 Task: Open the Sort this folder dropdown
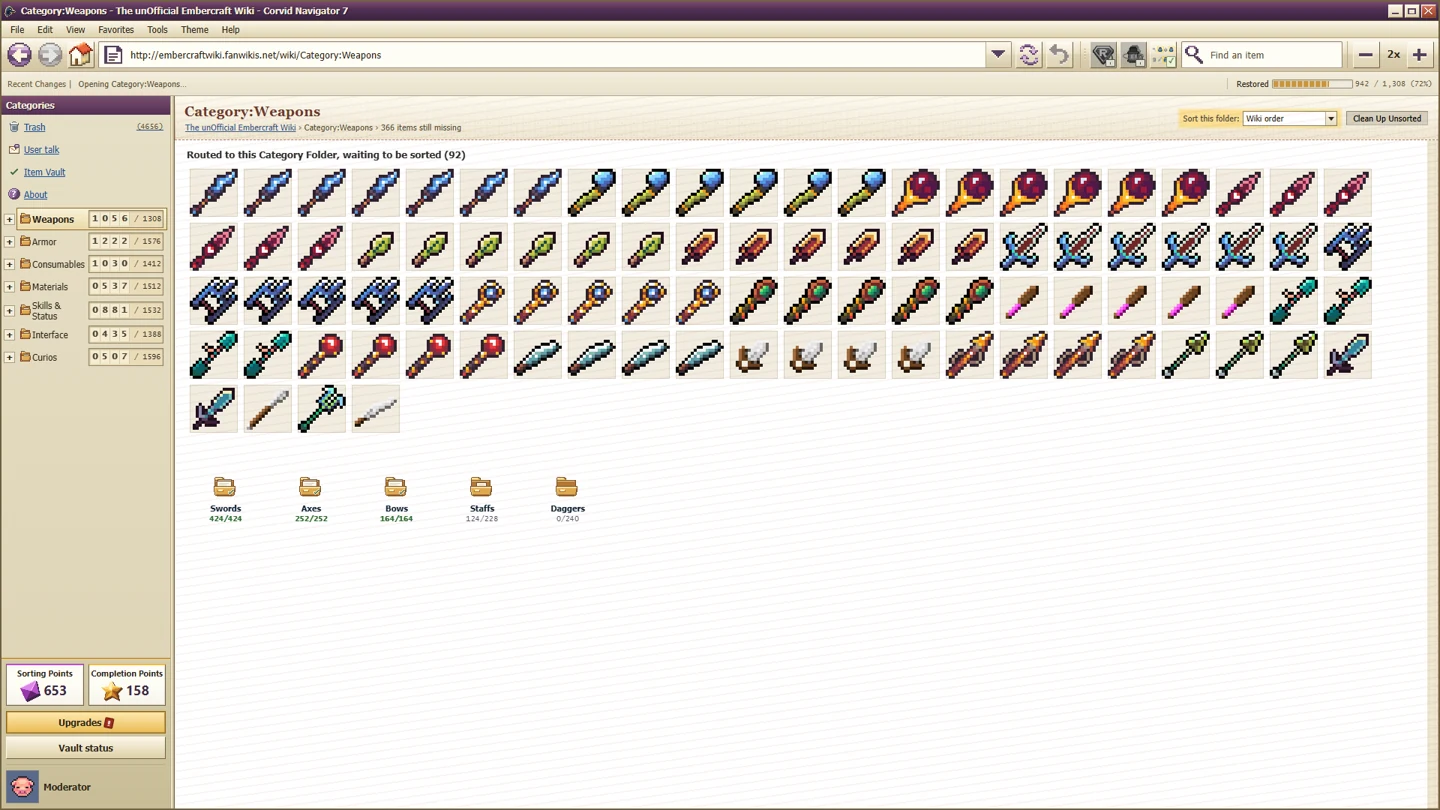coord(1290,118)
